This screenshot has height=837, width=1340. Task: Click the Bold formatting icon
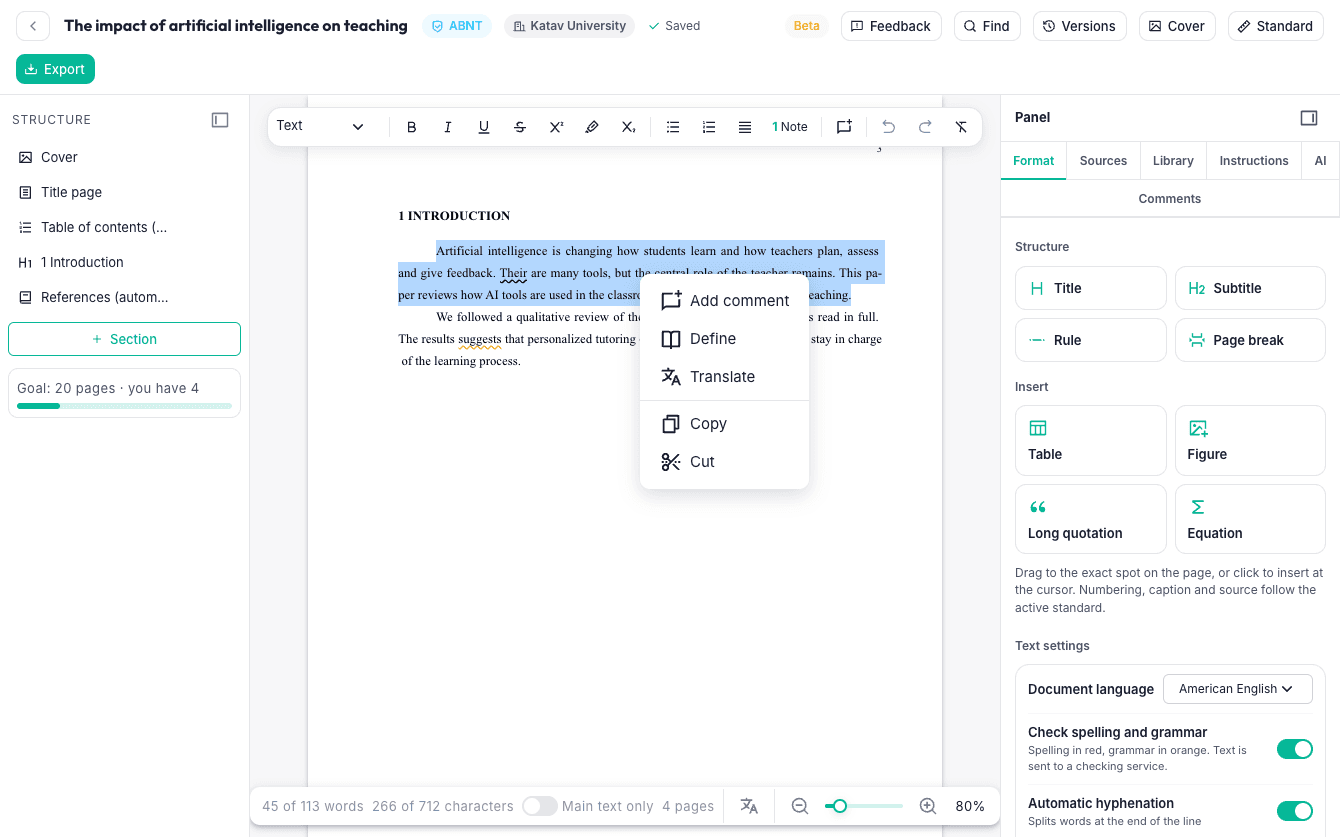click(x=411, y=127)
